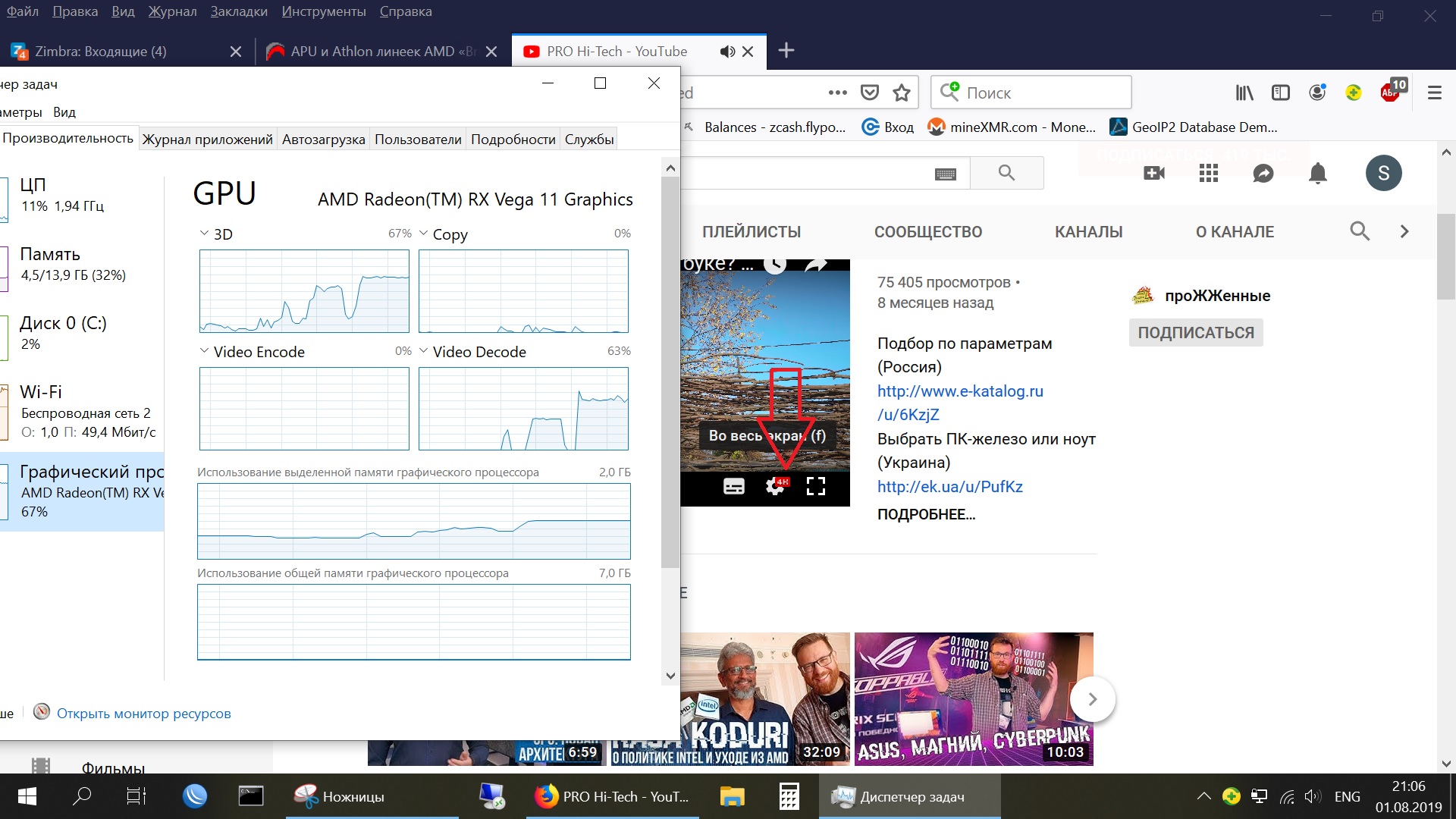Click the YouTube create video camera icon
1456x819 pixels.
coord(1154,174)
